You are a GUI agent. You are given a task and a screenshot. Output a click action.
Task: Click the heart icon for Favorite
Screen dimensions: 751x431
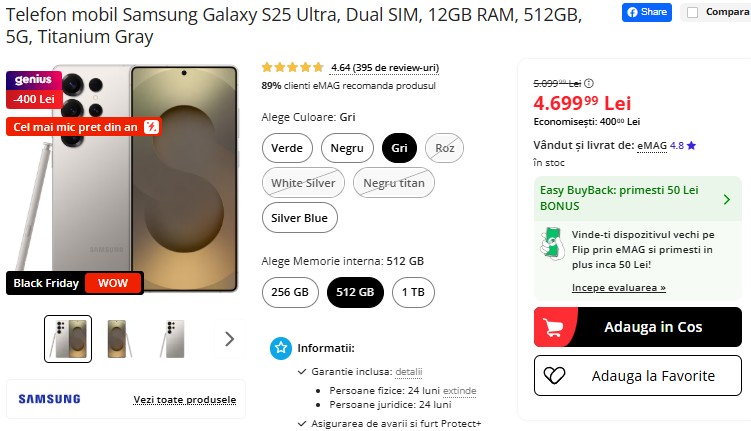553,376
